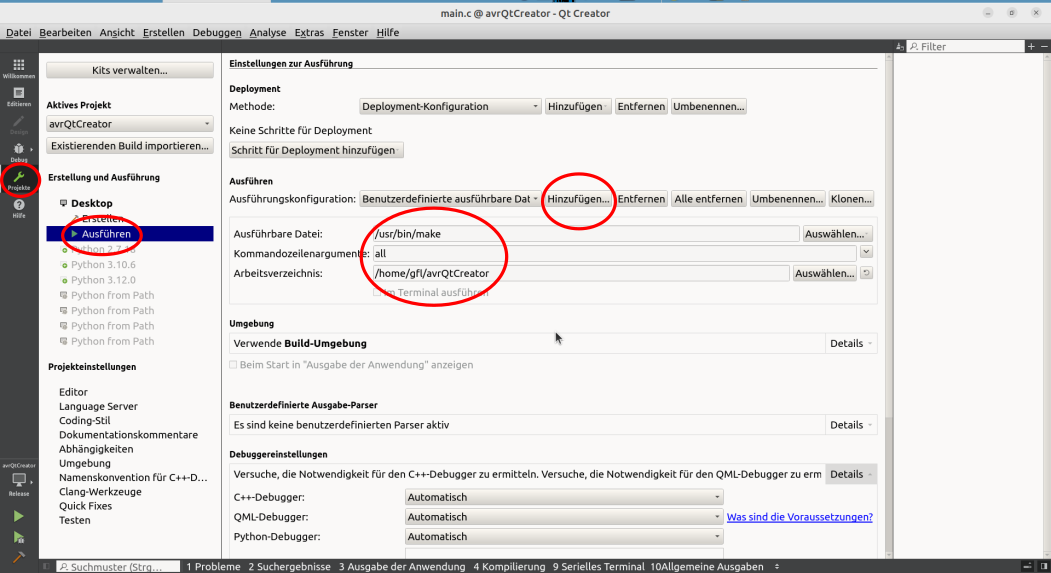Open the Debuggen menu
This screenshot has height=573, width=1051.
[217, 32]
